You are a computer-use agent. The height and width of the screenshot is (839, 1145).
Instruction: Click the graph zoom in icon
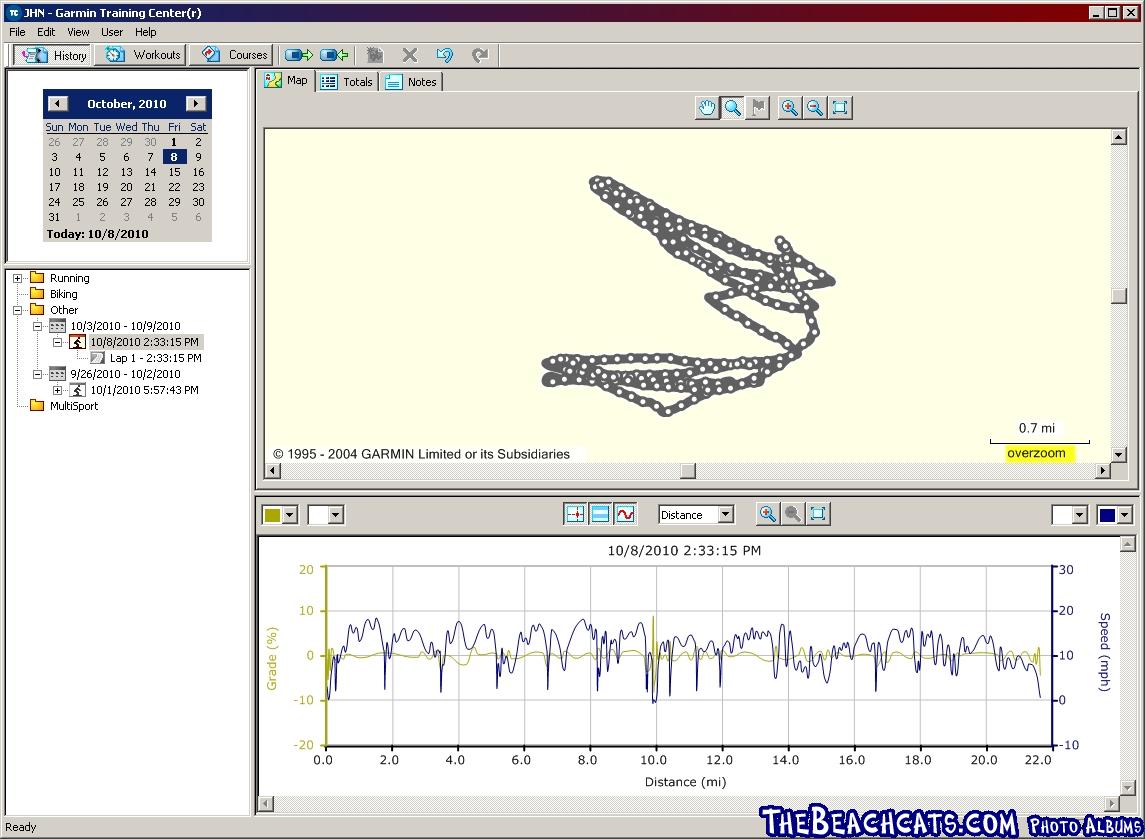coord(767,514)
